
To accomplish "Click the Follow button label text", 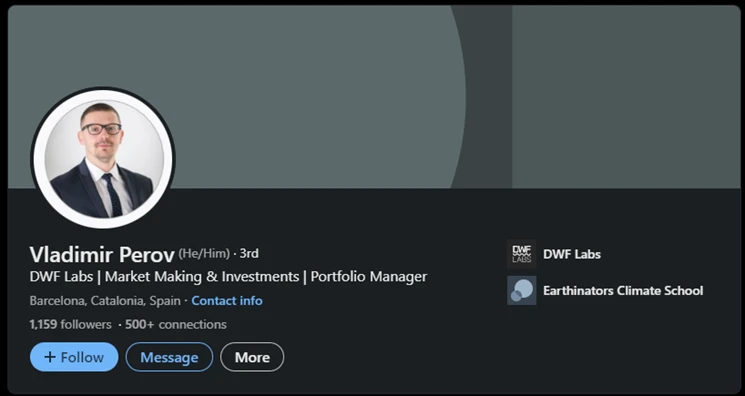I will point(82,357).
